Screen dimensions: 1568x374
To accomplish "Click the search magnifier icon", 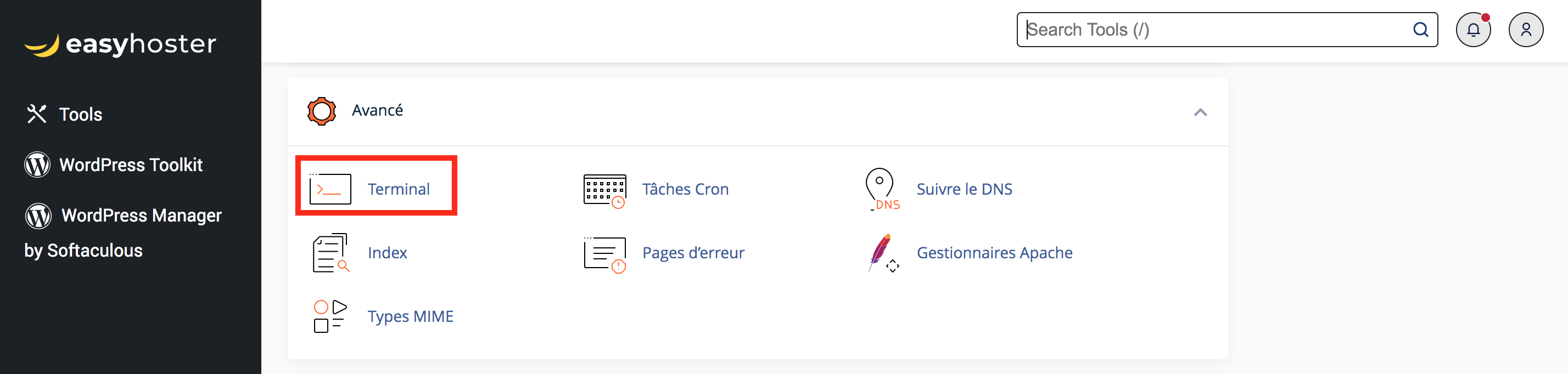I will pyautogui.click(x=1420, y=30).
